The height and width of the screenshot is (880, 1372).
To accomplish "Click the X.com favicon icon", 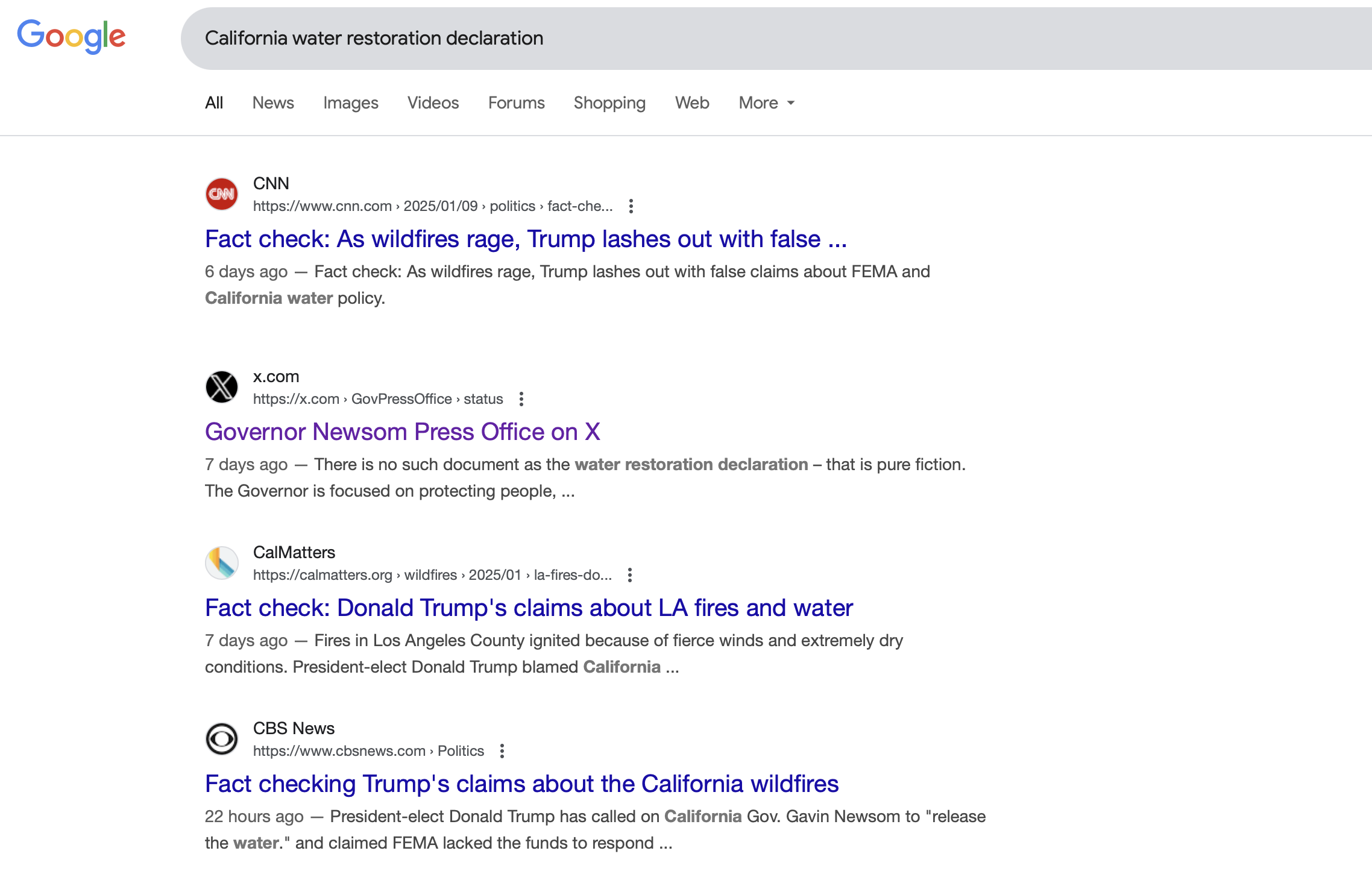I will [222, 387].
